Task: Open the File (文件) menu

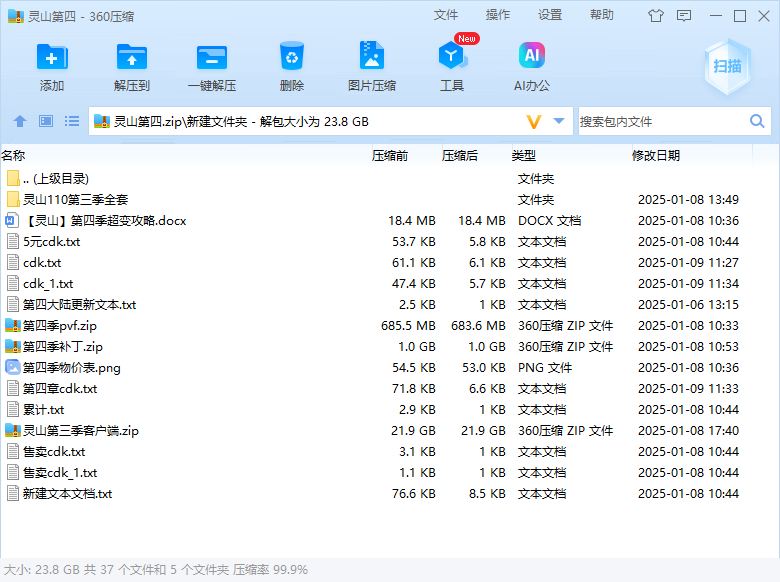Action: pyautogui.click(x=446, y=15)
